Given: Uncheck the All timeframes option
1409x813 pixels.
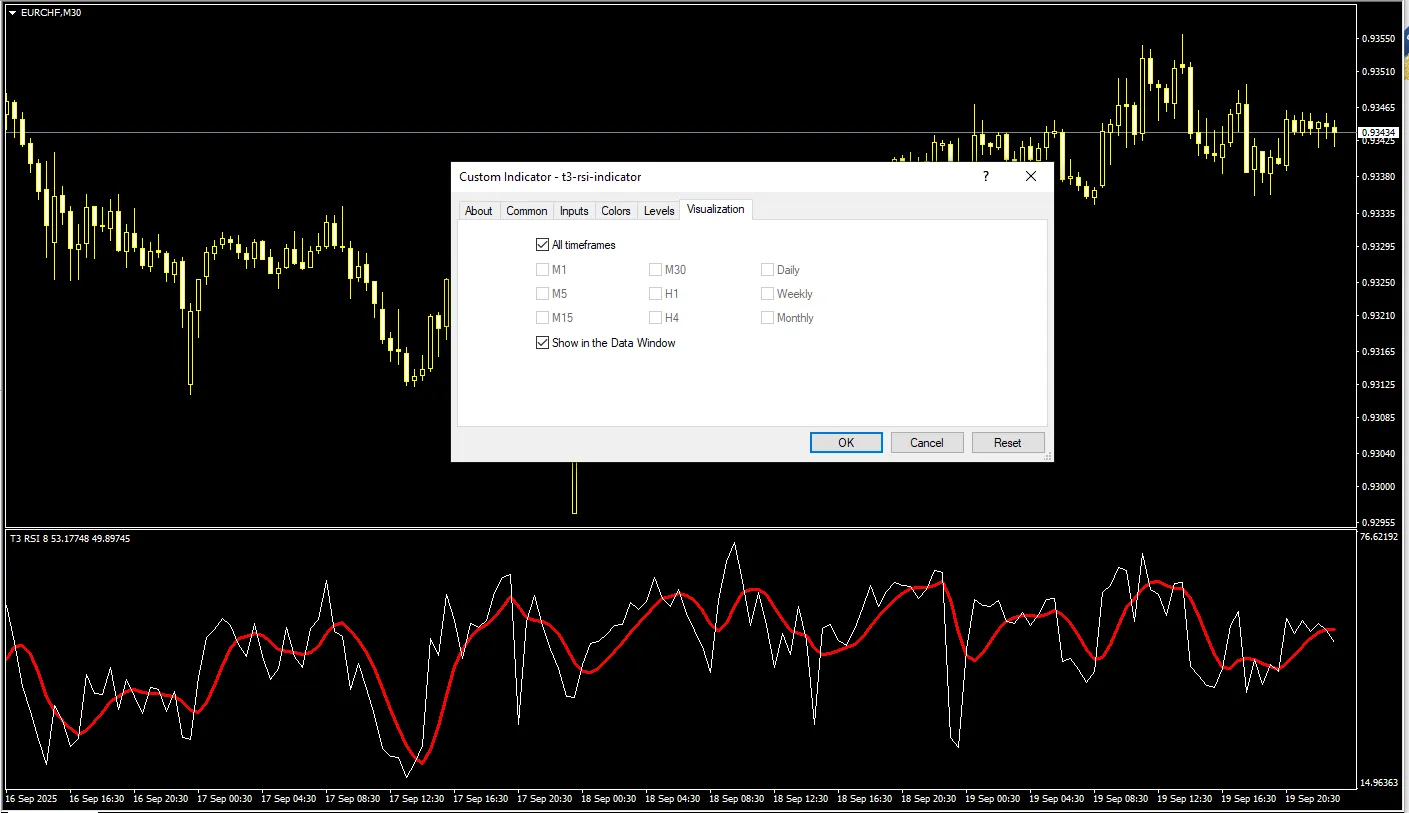Looking at the screenshot, I should point(542,244).
